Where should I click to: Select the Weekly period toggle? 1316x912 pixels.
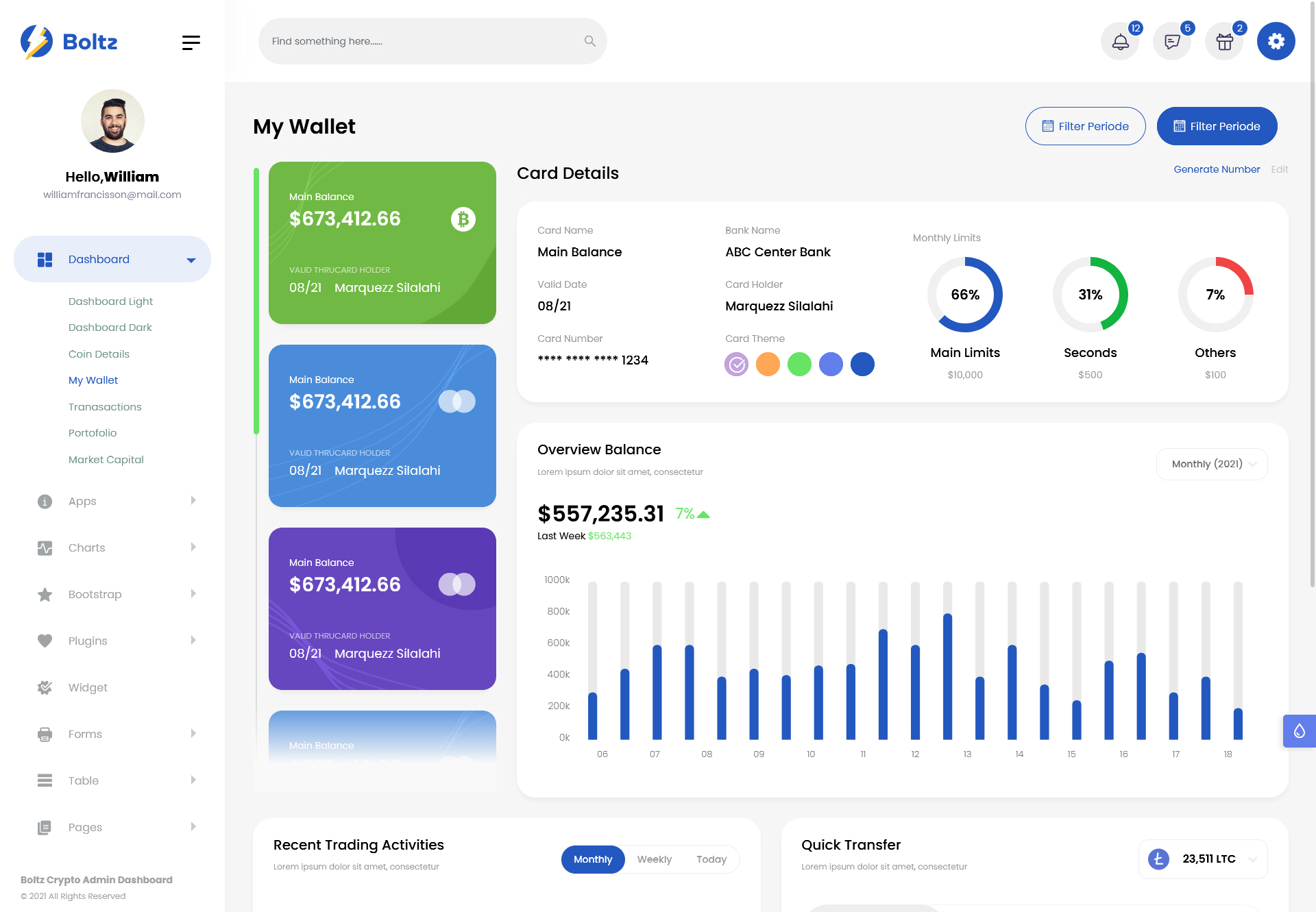tap(655, 859)
